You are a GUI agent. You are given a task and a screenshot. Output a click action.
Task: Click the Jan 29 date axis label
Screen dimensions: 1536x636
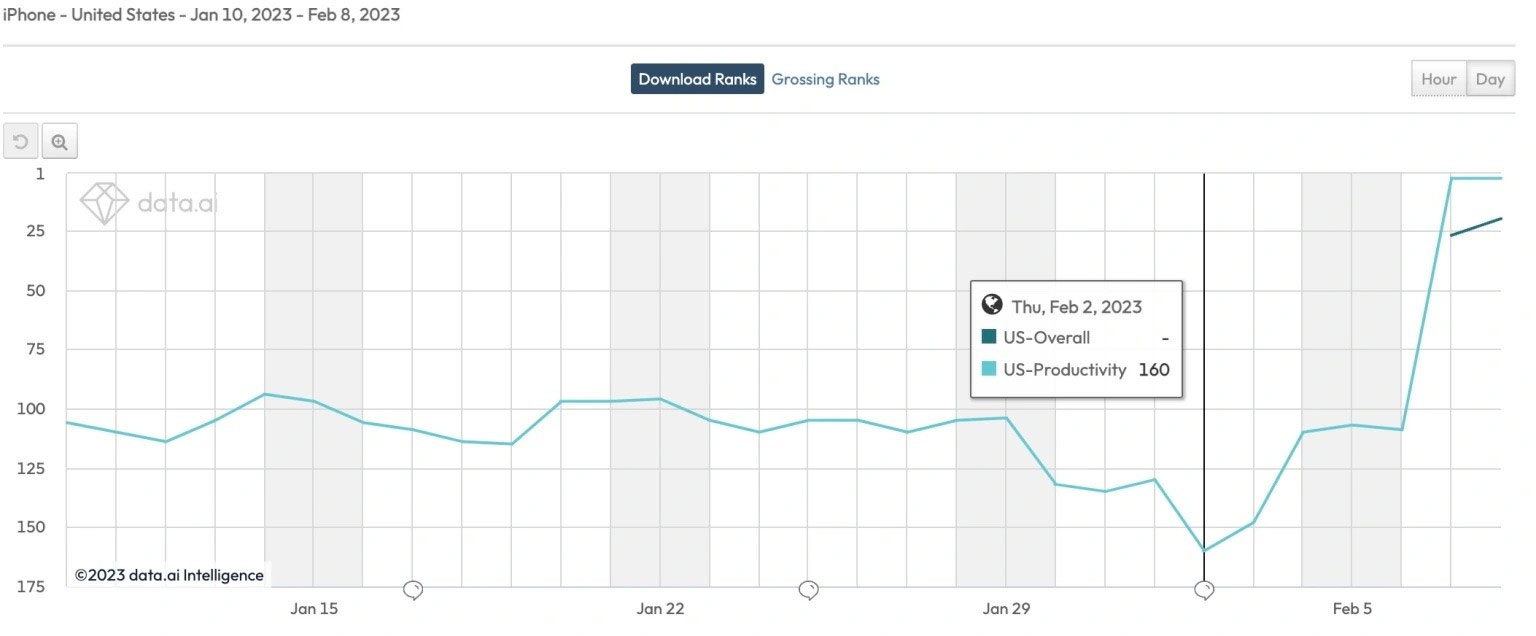[x=1006, y=609]
